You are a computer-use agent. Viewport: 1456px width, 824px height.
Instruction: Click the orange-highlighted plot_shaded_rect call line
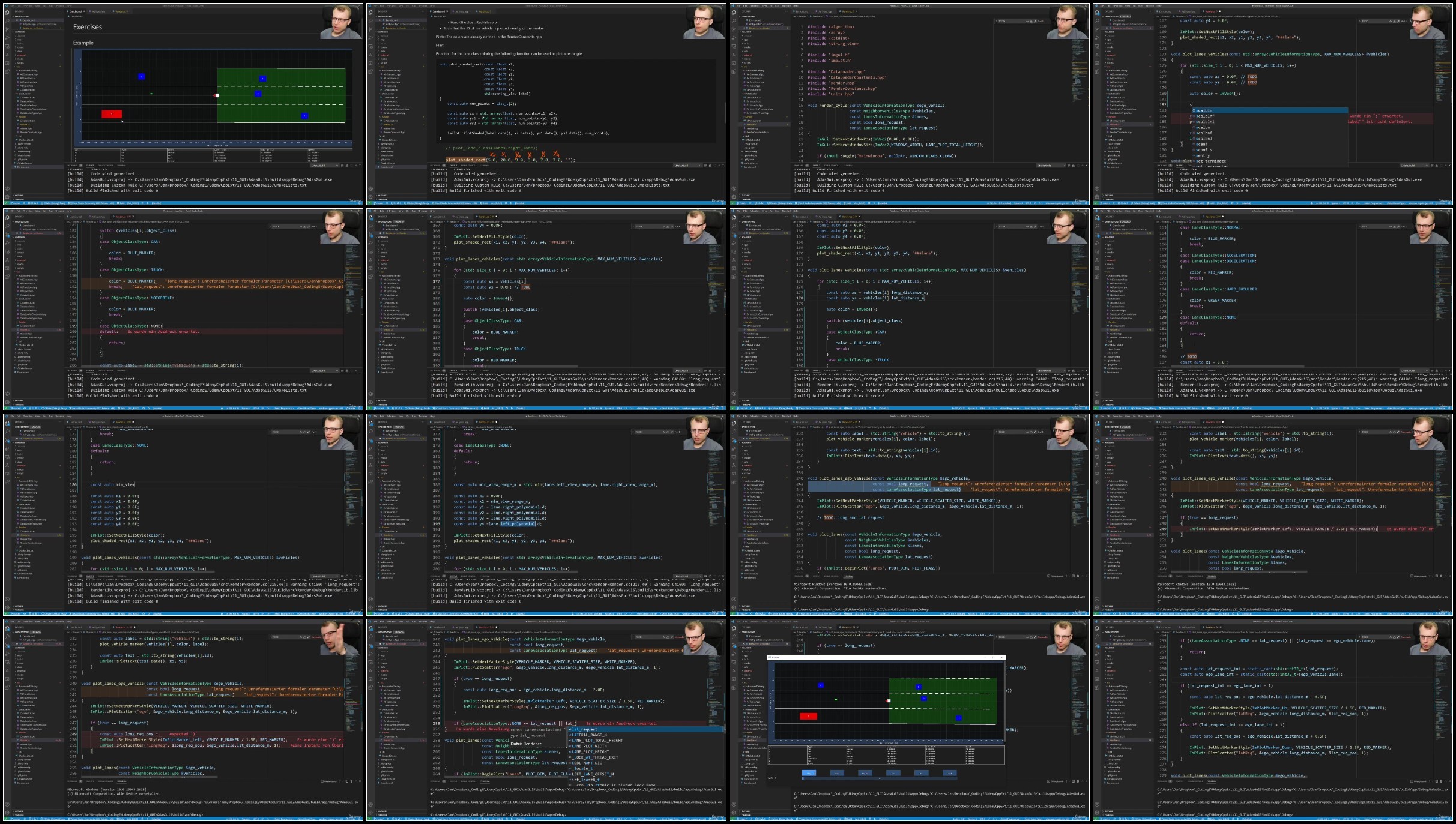510,160
